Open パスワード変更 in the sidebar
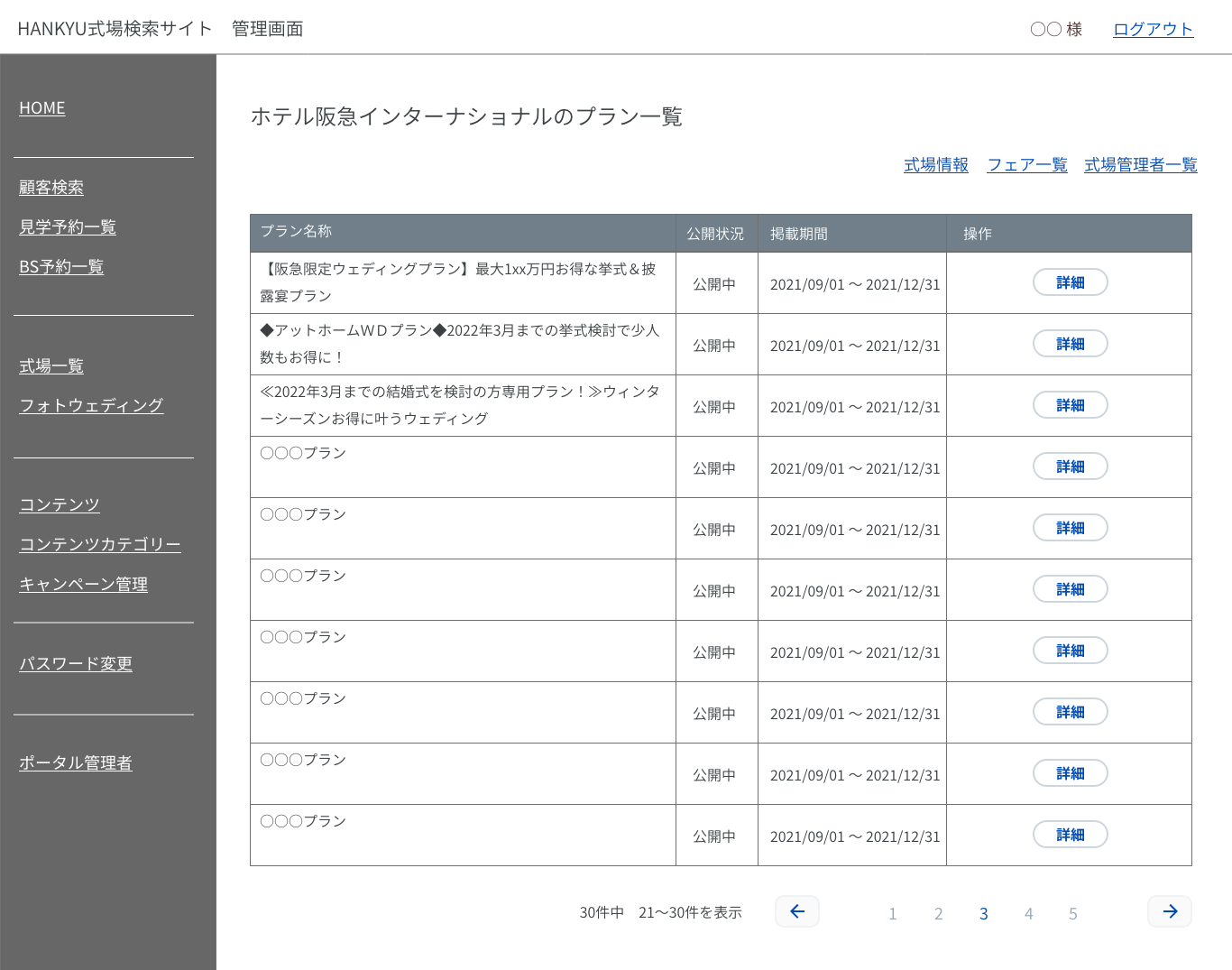1232x970 pixels. point(76,664)
